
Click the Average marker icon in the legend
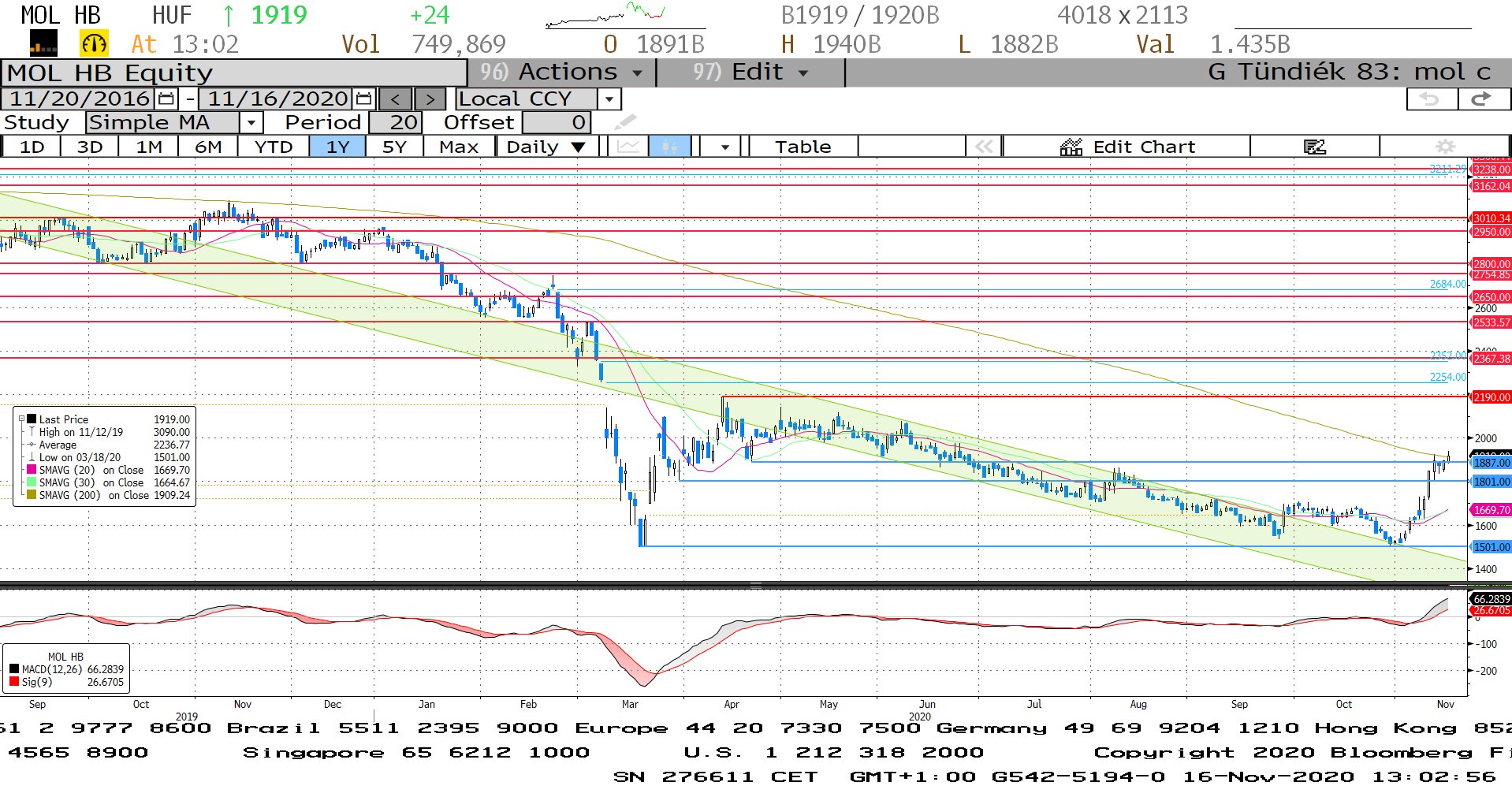[x=32, y=445]
